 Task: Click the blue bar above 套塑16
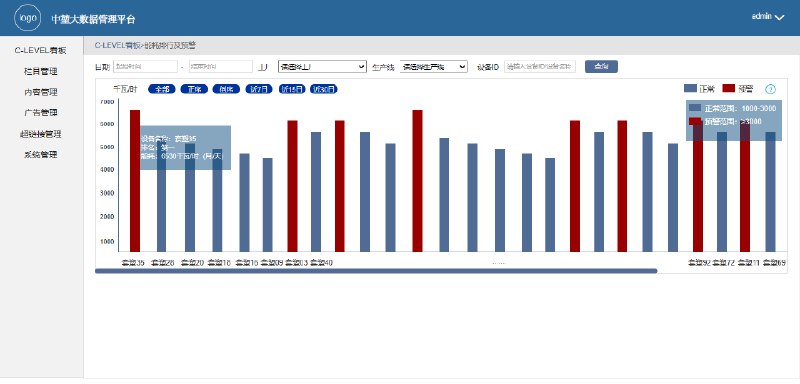tap(244, 202)
